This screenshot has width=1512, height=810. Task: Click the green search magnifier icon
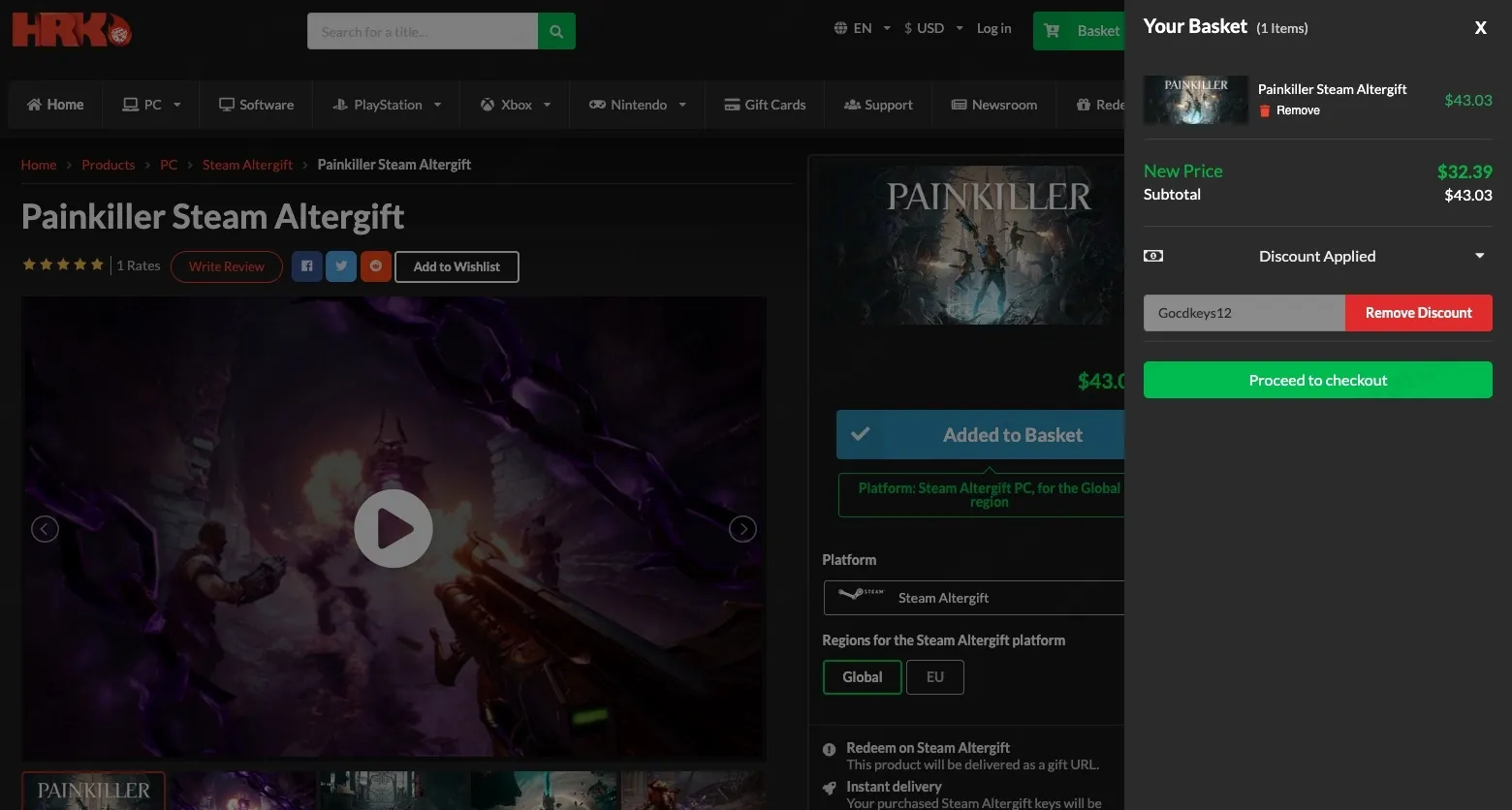click(x=556, y=31)
